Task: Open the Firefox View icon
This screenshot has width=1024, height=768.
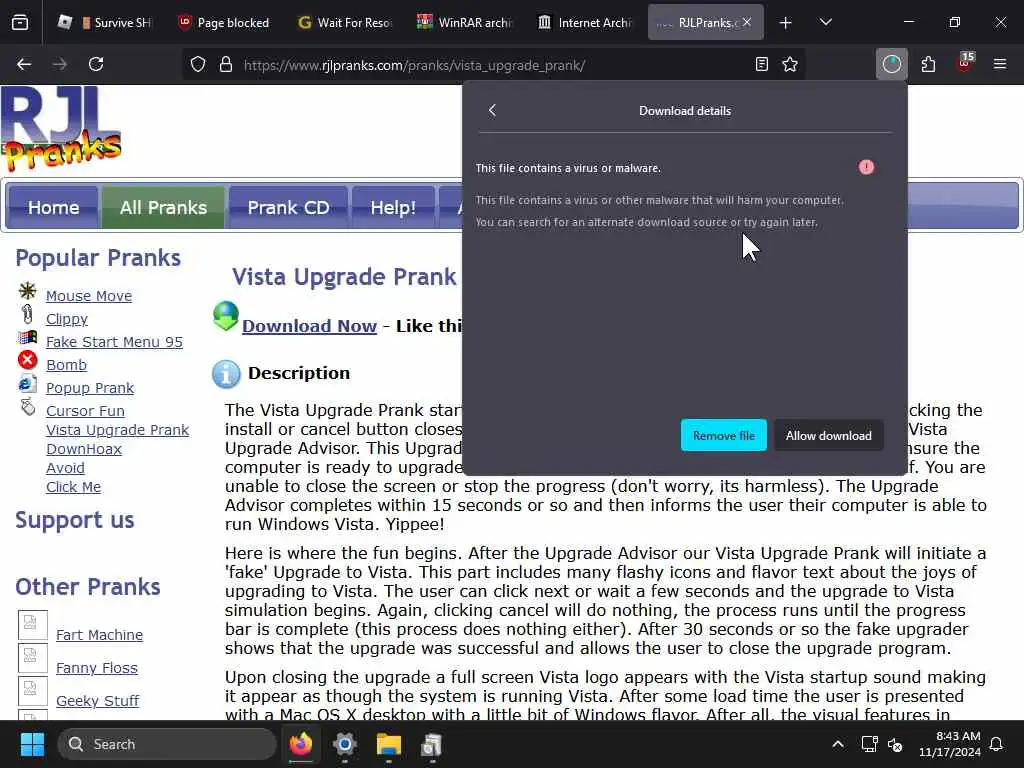Action: (20, 23)
